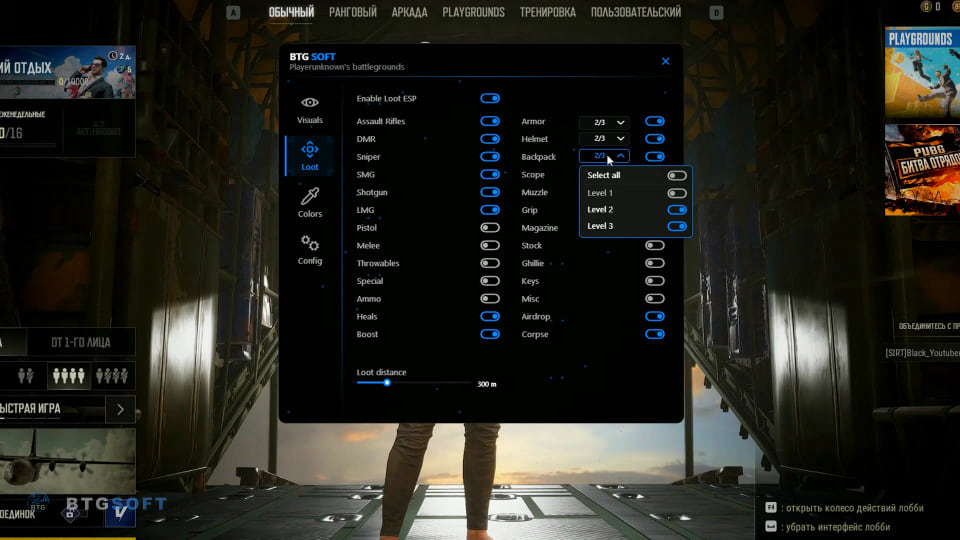Enable the Ammo loot toggle
This screenshot has width=960, height=540.
coord(490,299)
